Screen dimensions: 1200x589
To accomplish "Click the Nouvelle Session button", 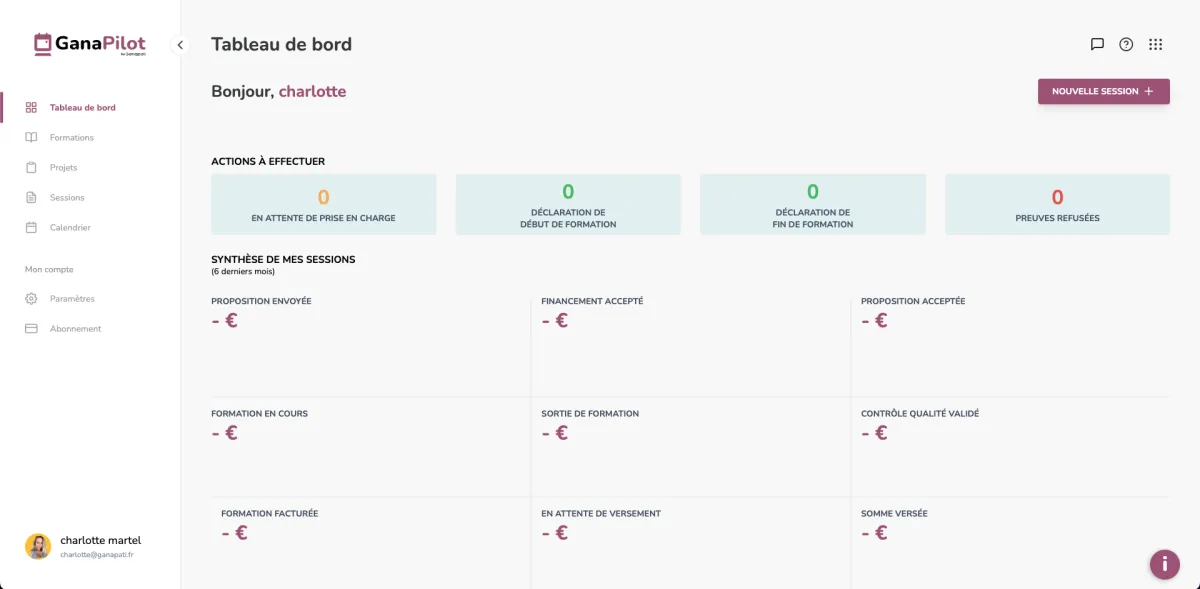I will [1103, 92].
